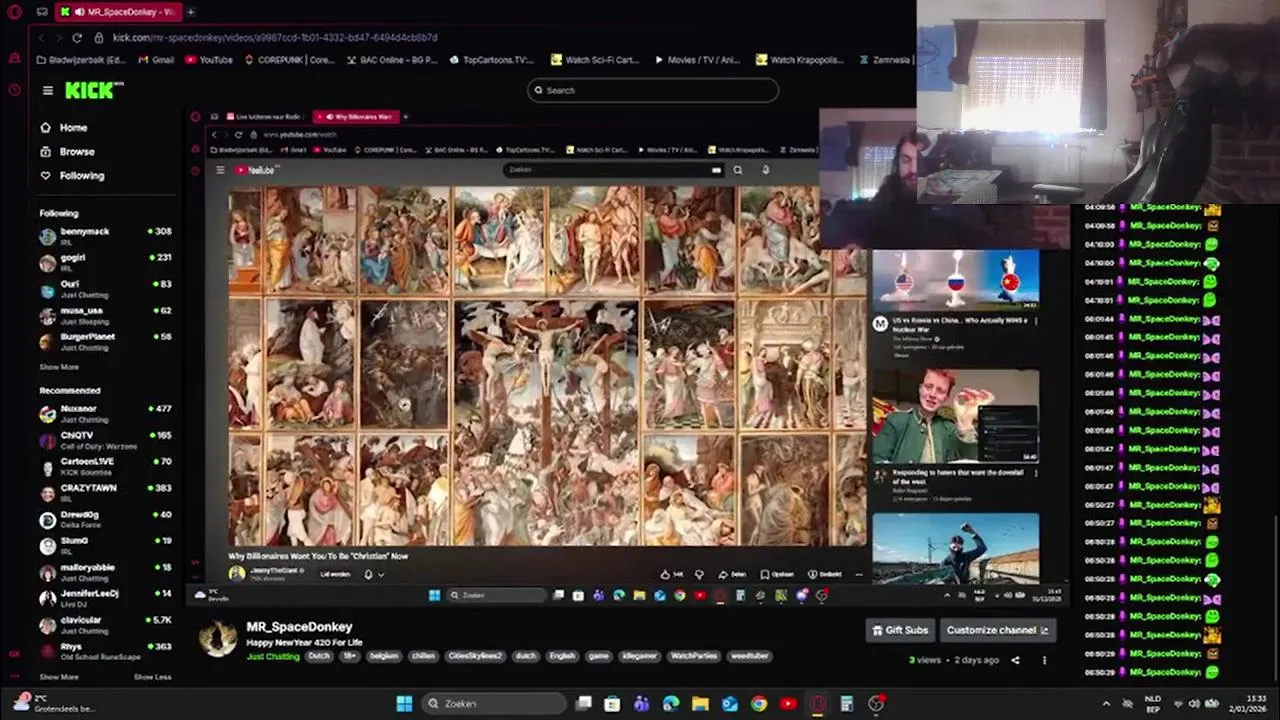Open CNQTV recommended channel
The image size is (1280, 720).
(x=105, y=440)
